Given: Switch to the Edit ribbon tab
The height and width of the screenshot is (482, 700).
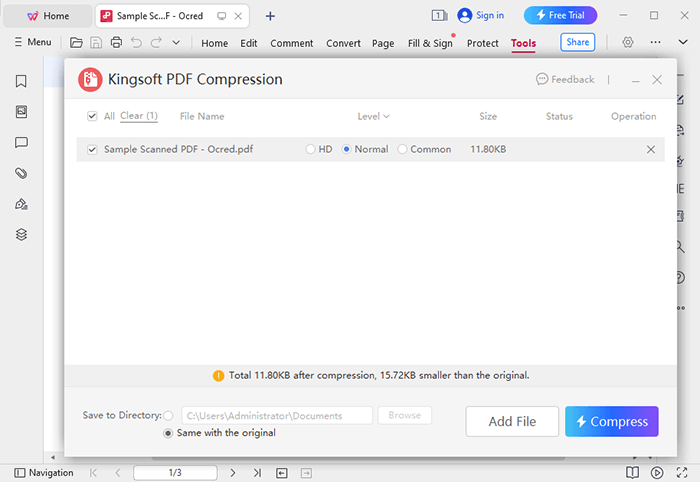Looking at the screenshot, I should point(249,43).
